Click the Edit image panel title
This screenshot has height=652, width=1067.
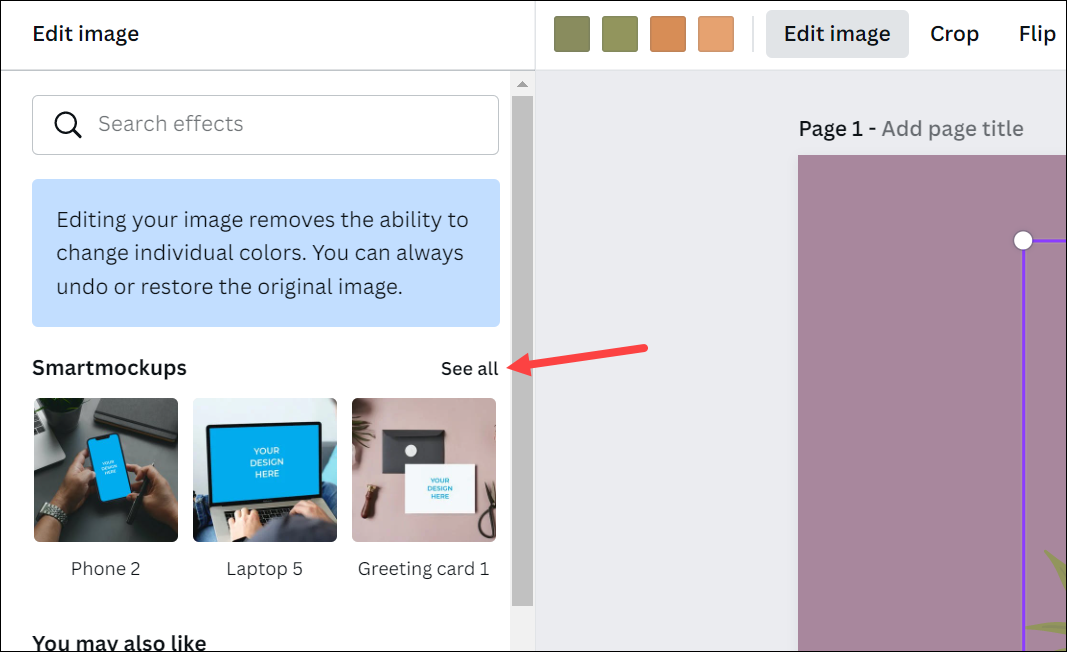click(86, 34)
